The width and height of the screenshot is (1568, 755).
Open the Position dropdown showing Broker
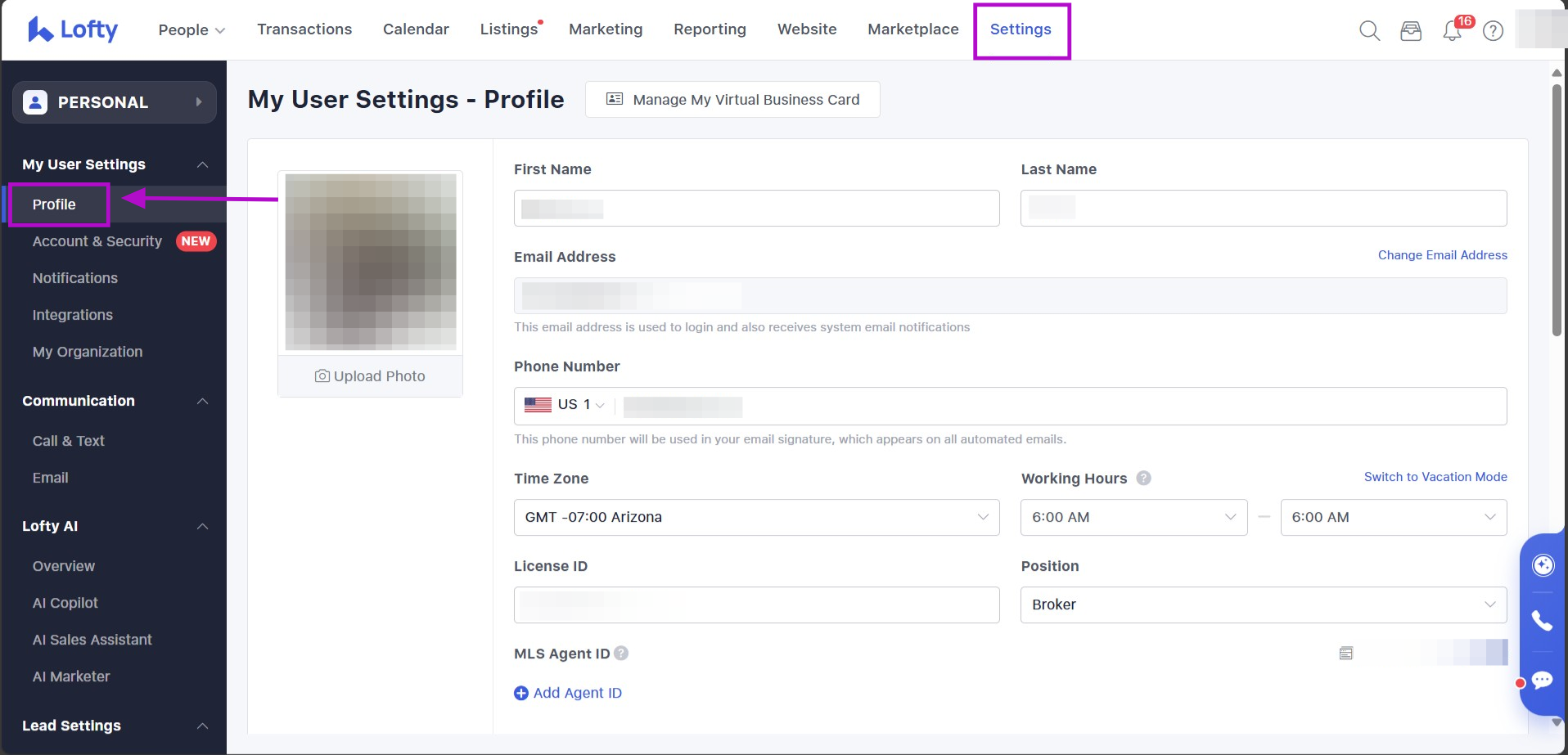click(1263, 604)
